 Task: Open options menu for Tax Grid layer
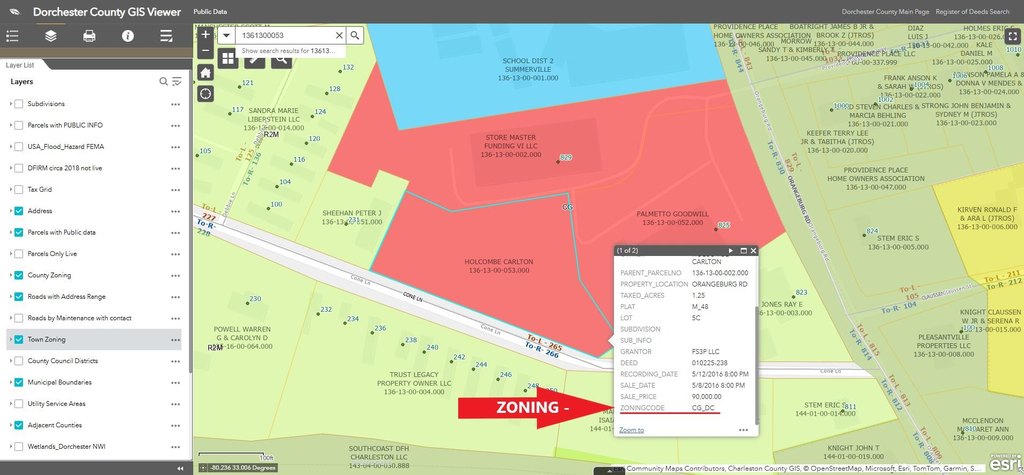tap(175, 189)
